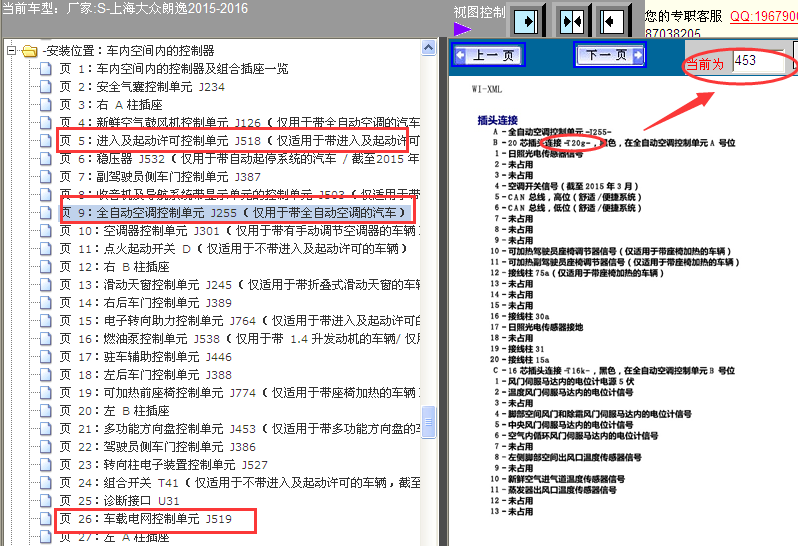Click the page icon beside 页 12 右 B 柱插座

(46, 267)
